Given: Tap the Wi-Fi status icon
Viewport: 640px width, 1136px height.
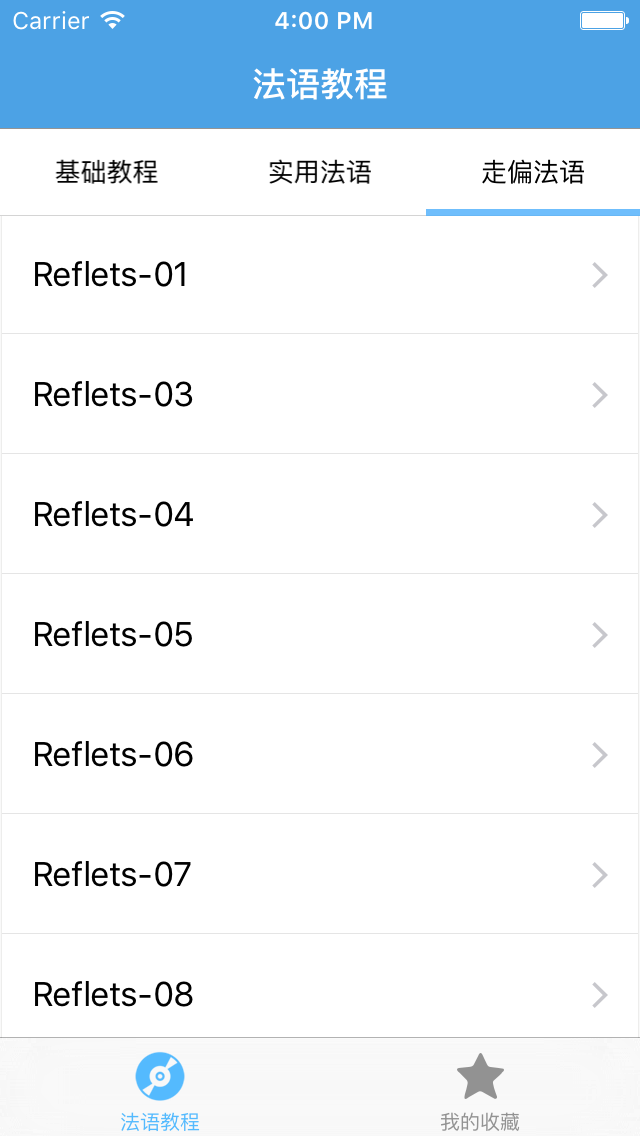Looking at the screenshot, I should 113,20.
